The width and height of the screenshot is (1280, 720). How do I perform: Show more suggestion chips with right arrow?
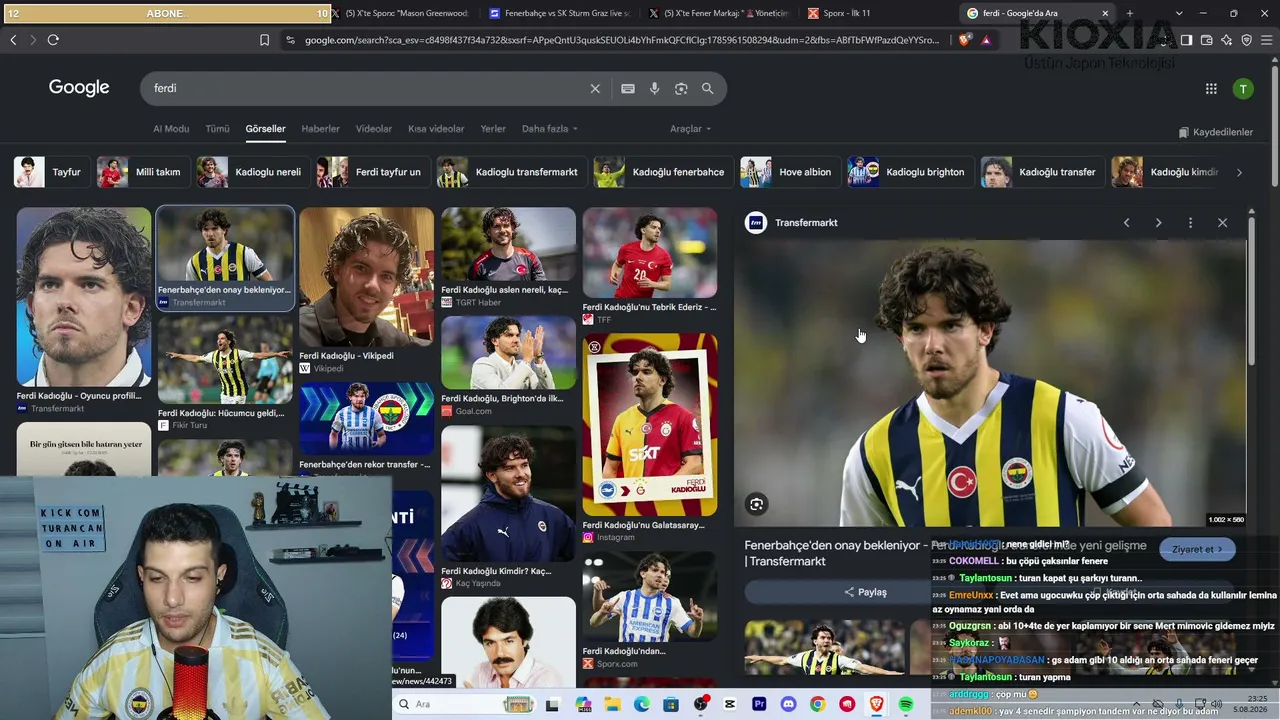pos(1239,172)
